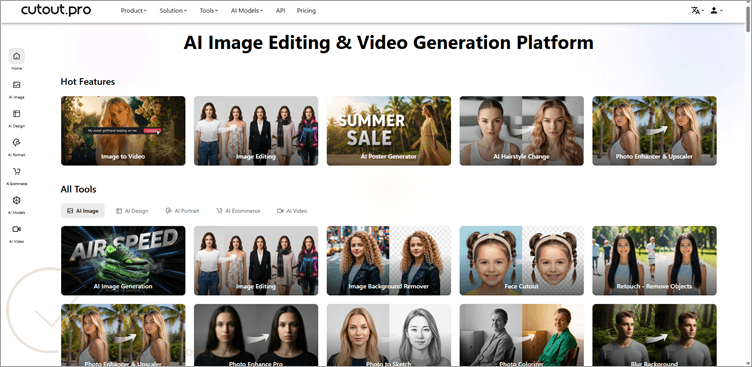Click the AI Image Editing & Video Generation Platform title
Image resolution: width=752 pixels, height=367 pixels.
coord(388,43)
